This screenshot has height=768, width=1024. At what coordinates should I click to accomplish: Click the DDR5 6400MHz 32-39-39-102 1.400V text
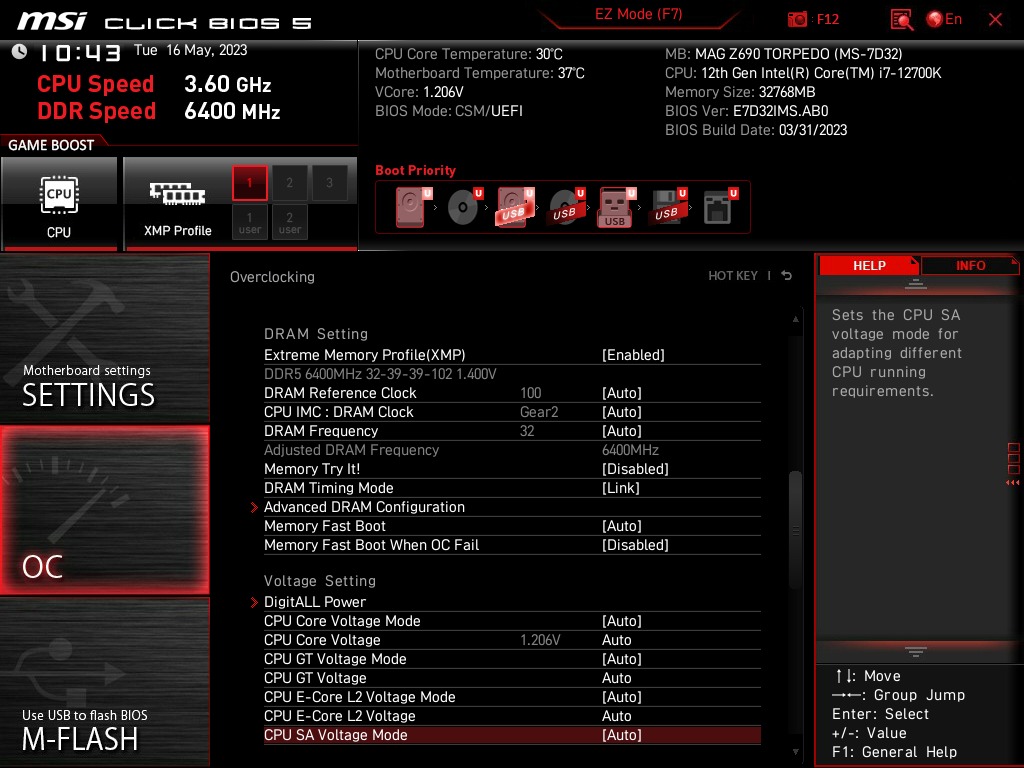[x=380, y=374]
